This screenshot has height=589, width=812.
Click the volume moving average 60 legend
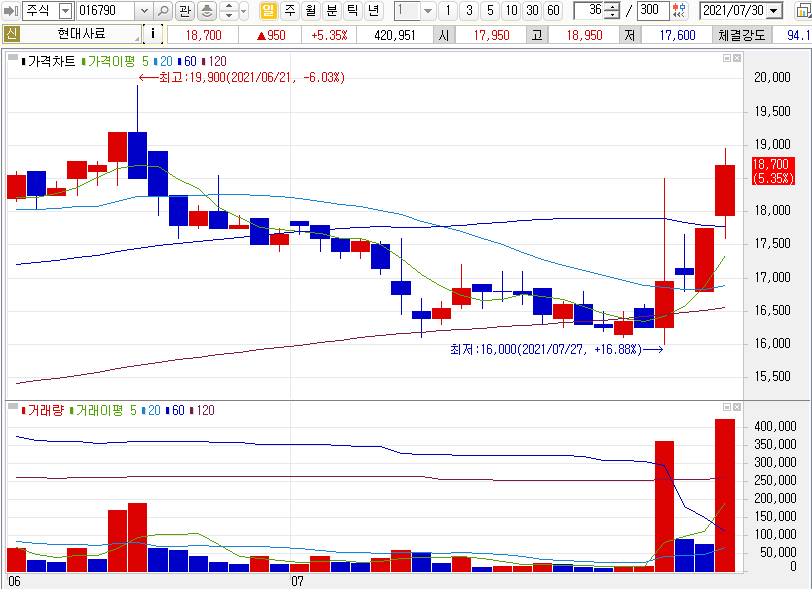click(x=175, y=410)
